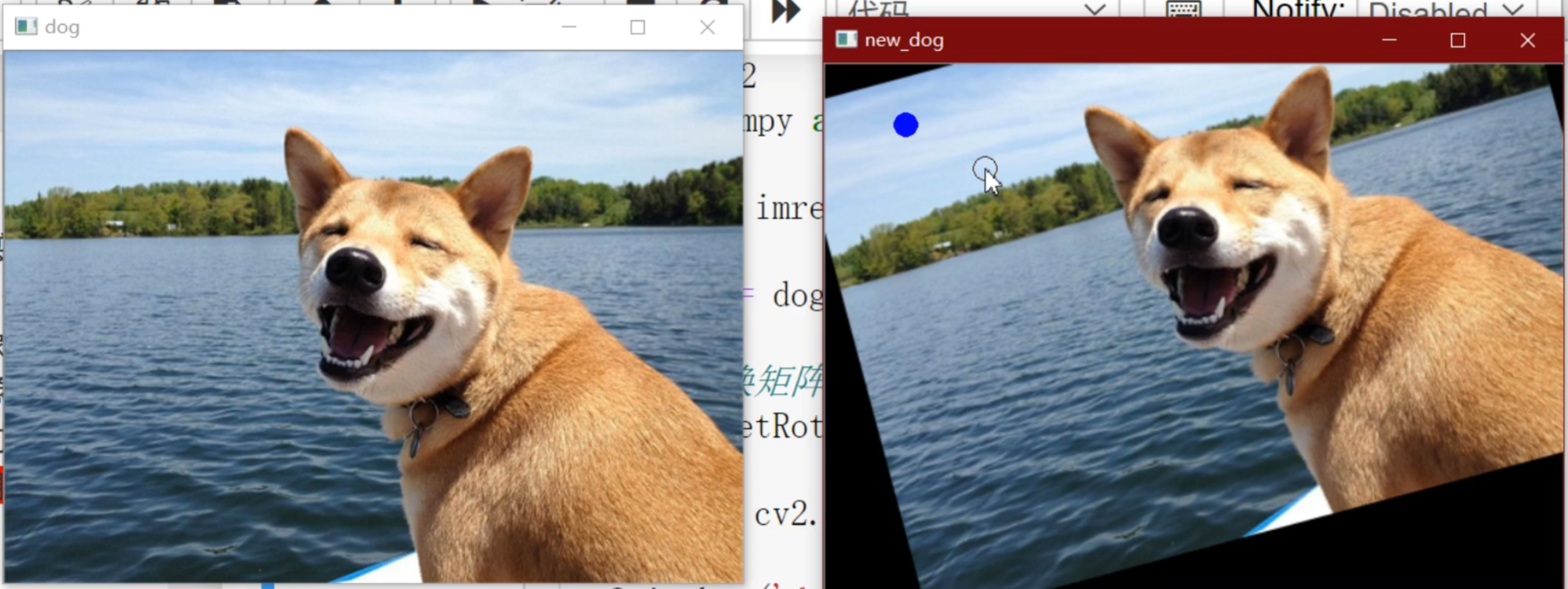Click the new_dog window title text
Screen dimensions: 1568x589
(x=903, y=40)
